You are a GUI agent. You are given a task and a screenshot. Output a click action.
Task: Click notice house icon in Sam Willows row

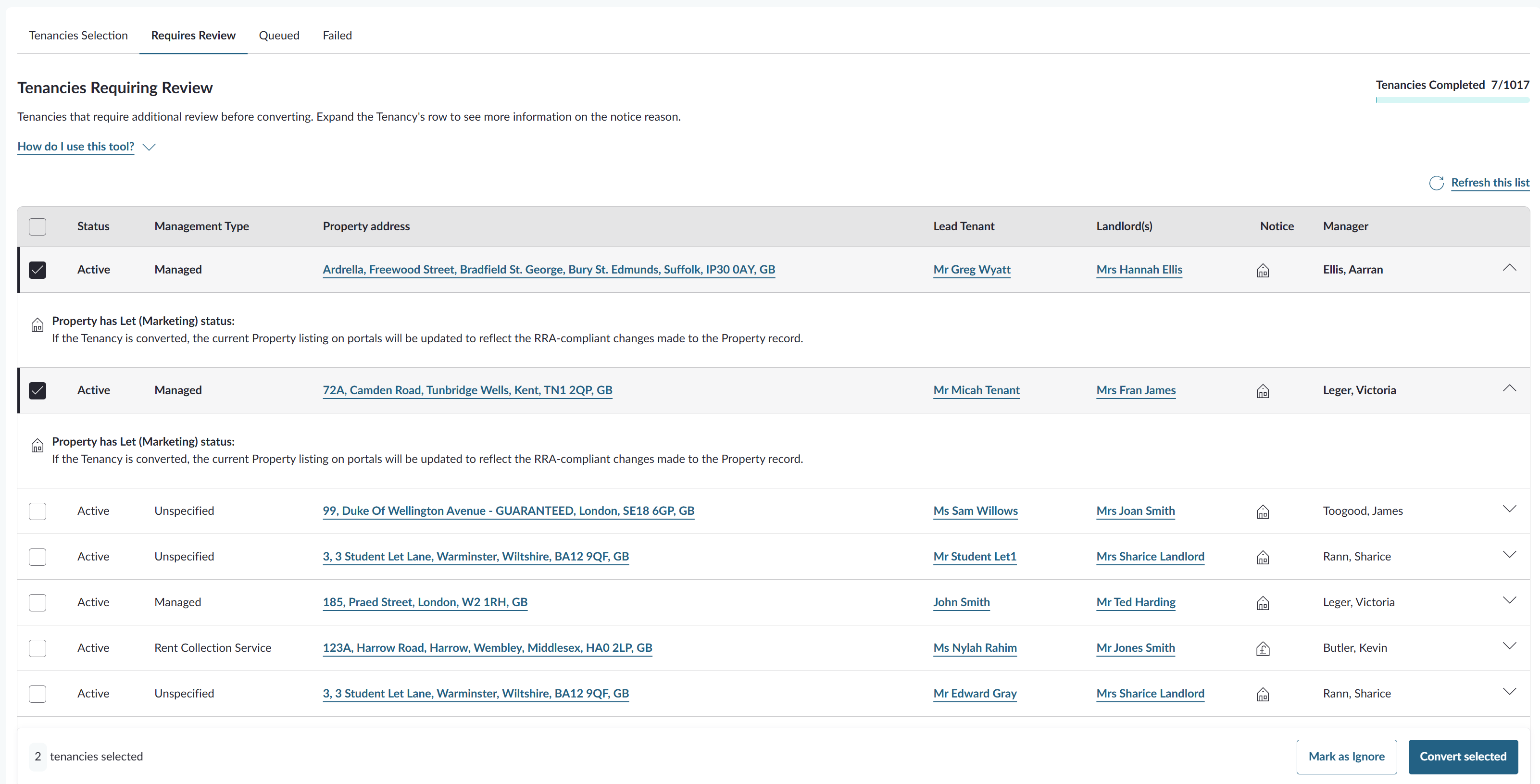coord(1263,512)
